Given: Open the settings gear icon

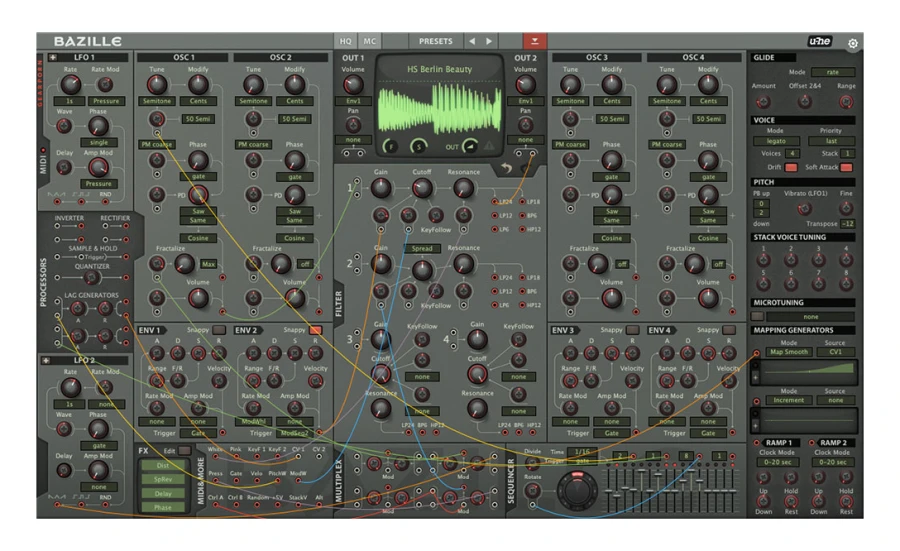Looking at the screenshot, I should (852, 43).
